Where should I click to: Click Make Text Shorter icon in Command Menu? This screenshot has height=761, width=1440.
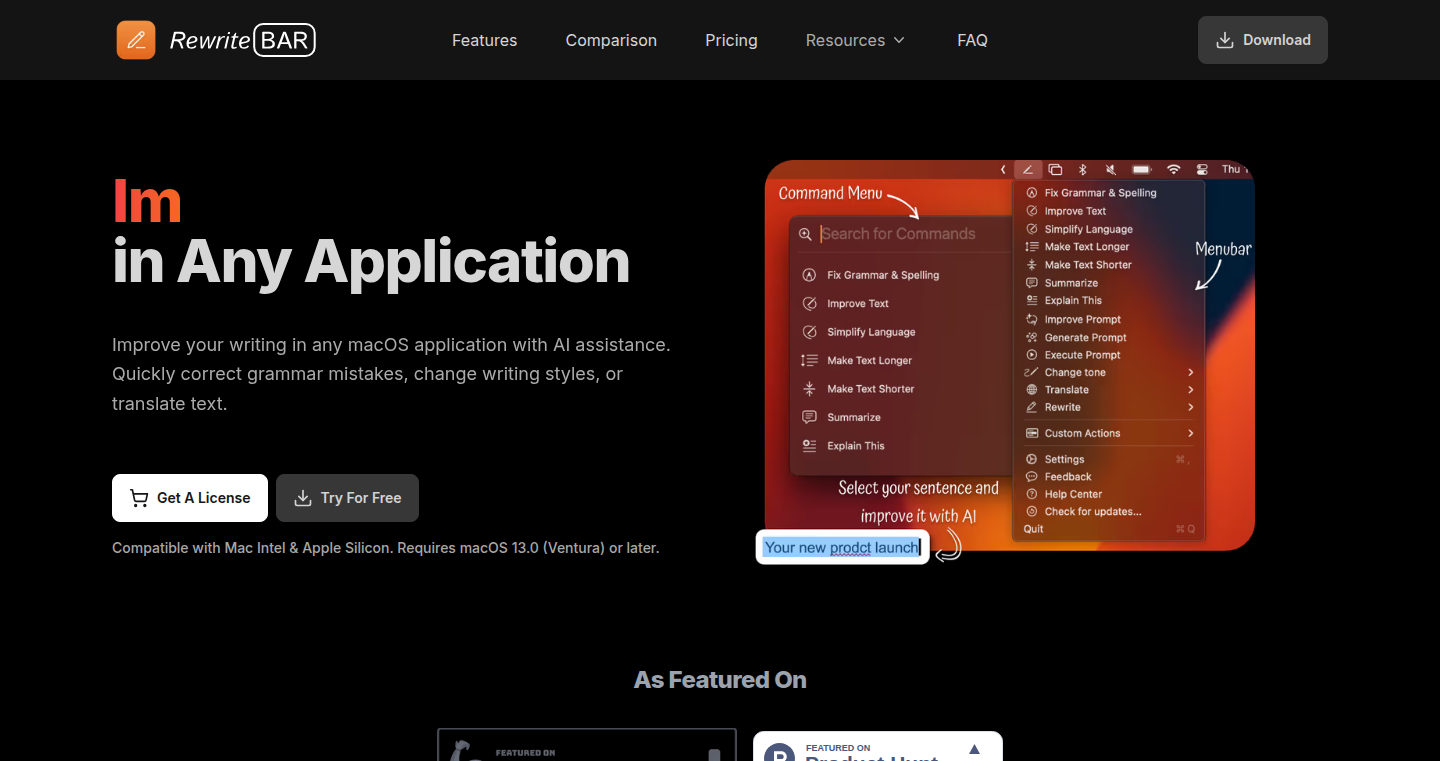[810, 389]
